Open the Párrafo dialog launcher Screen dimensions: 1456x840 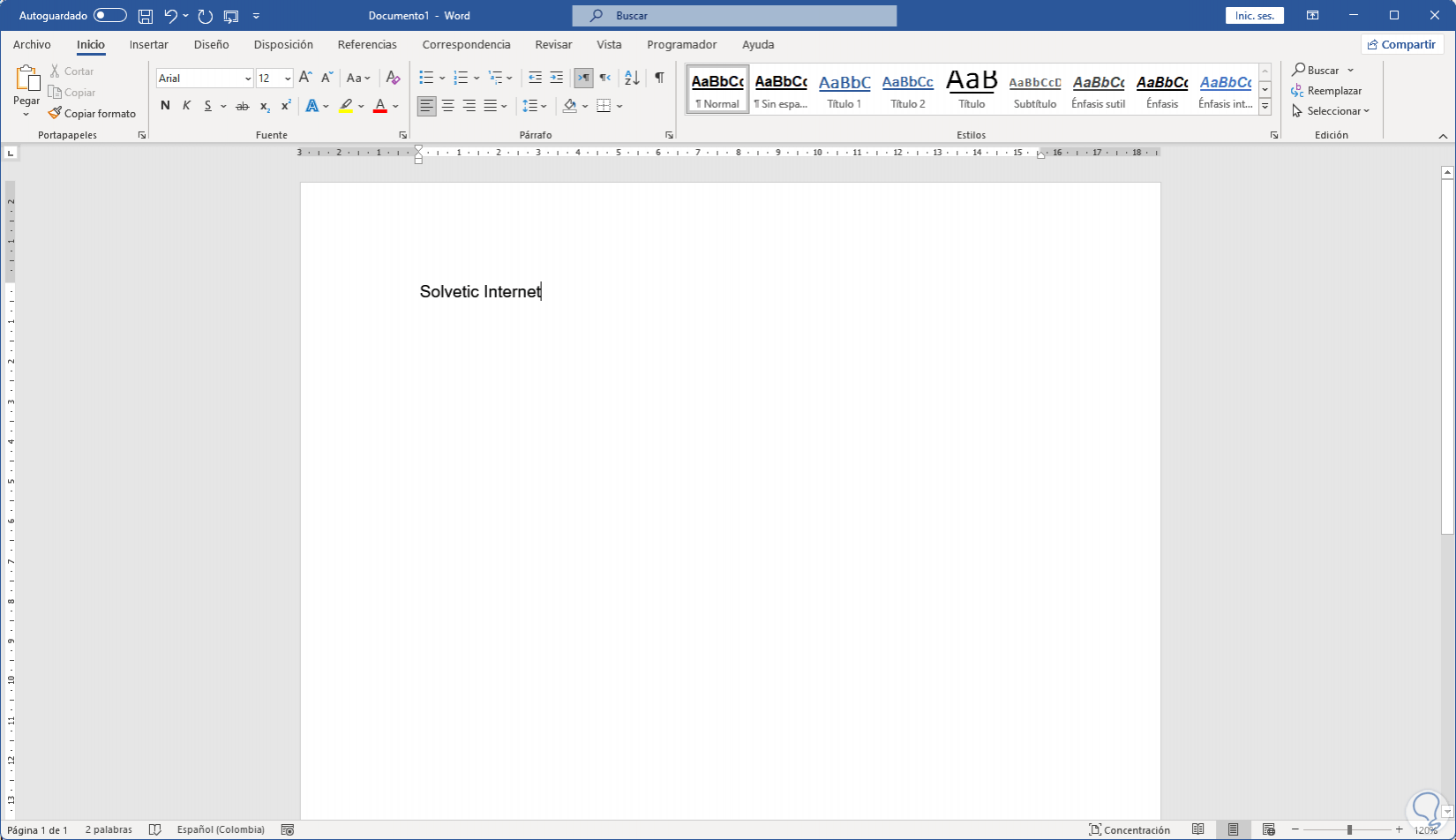pyautogui.click(x=669, y=135)
